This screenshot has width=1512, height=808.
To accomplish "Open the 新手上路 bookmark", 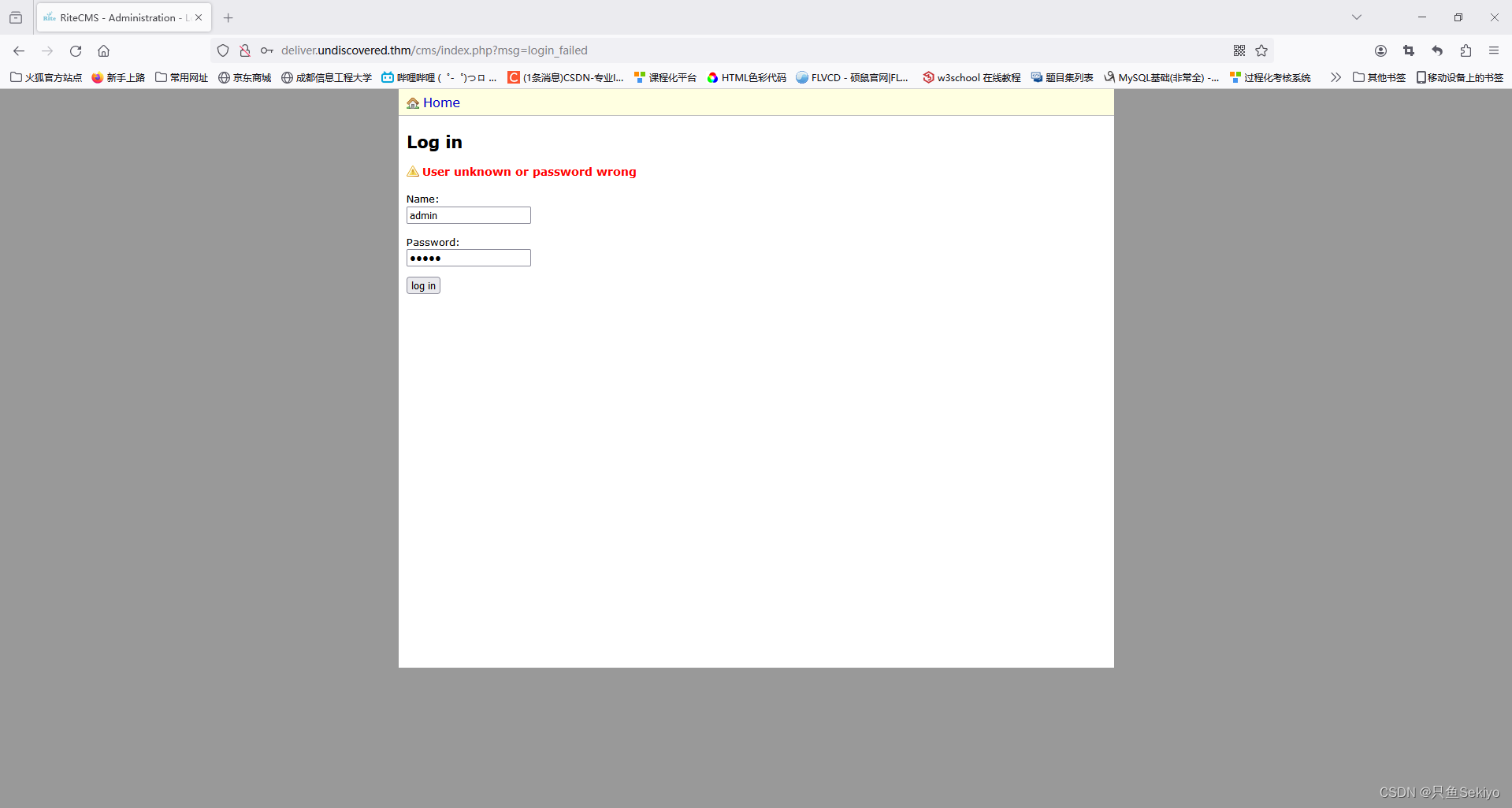I will [x=119, y=77].
